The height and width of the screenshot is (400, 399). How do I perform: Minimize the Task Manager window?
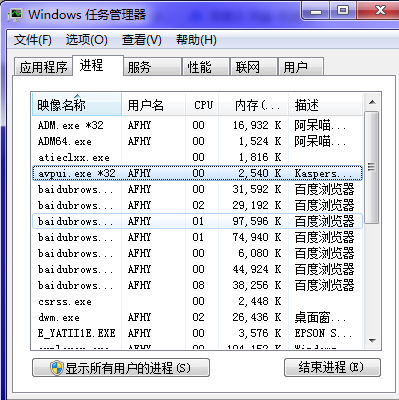pos(316,11)
